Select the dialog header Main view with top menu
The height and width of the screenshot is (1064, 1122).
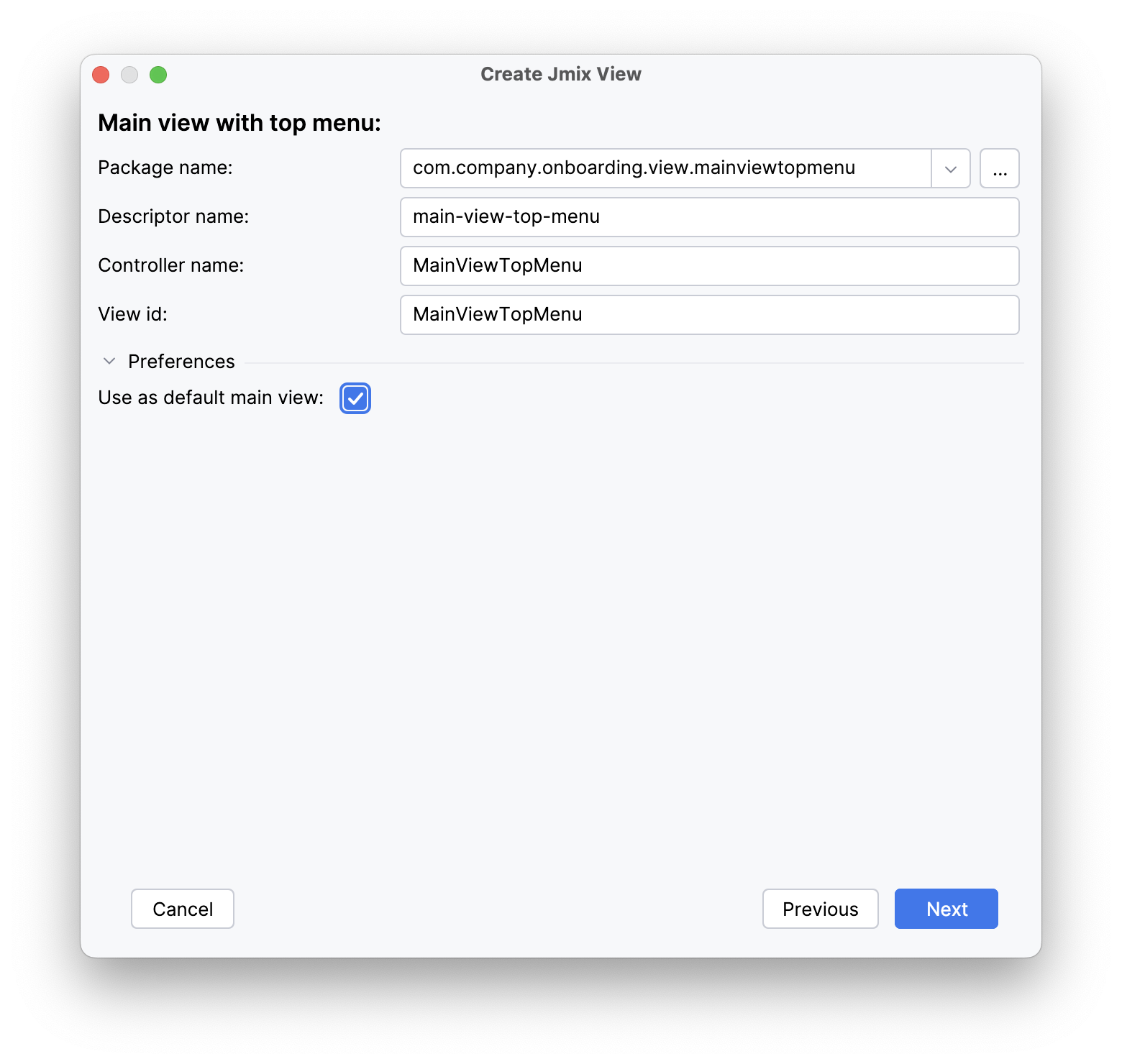pos(239,122)
